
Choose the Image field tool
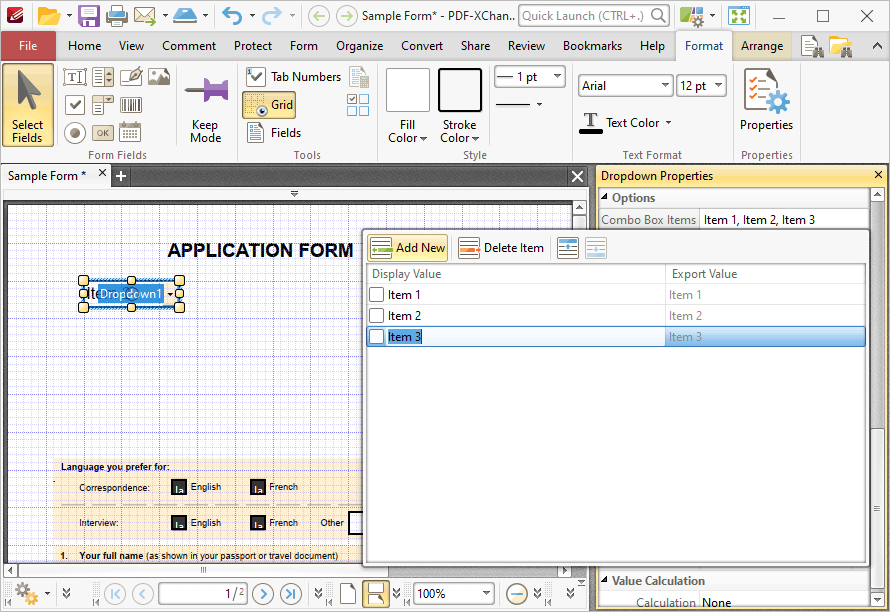pyautogui.click(x=159, y=77)
